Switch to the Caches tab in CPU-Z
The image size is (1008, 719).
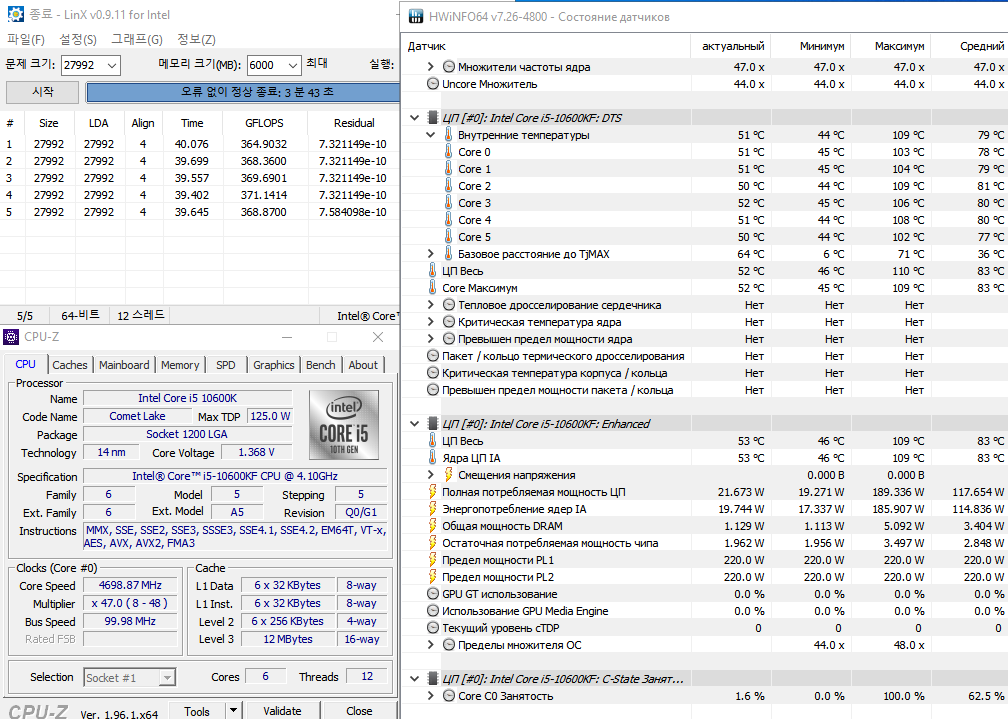(x=69, y=365)
